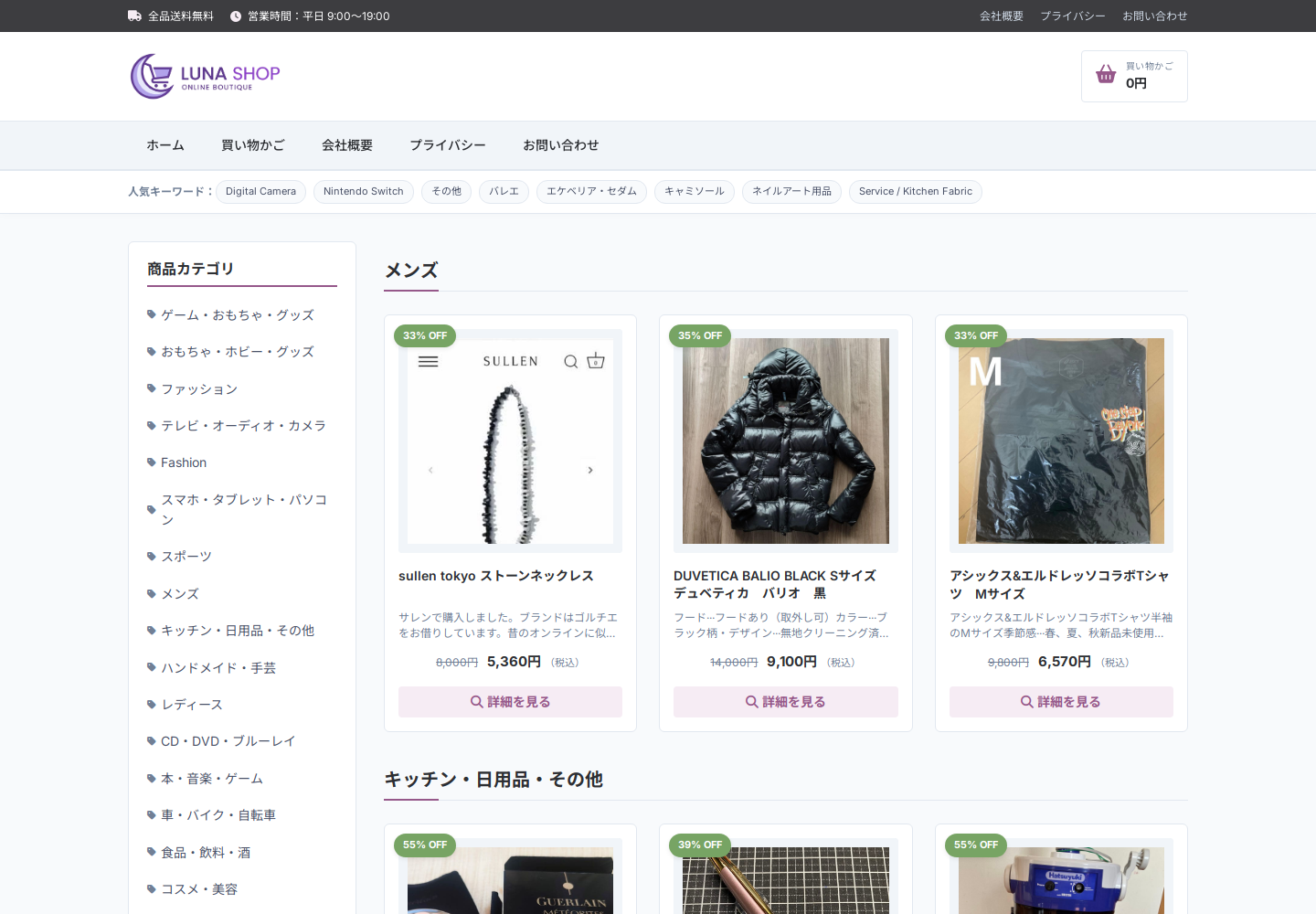Click tag icon beside スポーツ category

click(152, 556)
